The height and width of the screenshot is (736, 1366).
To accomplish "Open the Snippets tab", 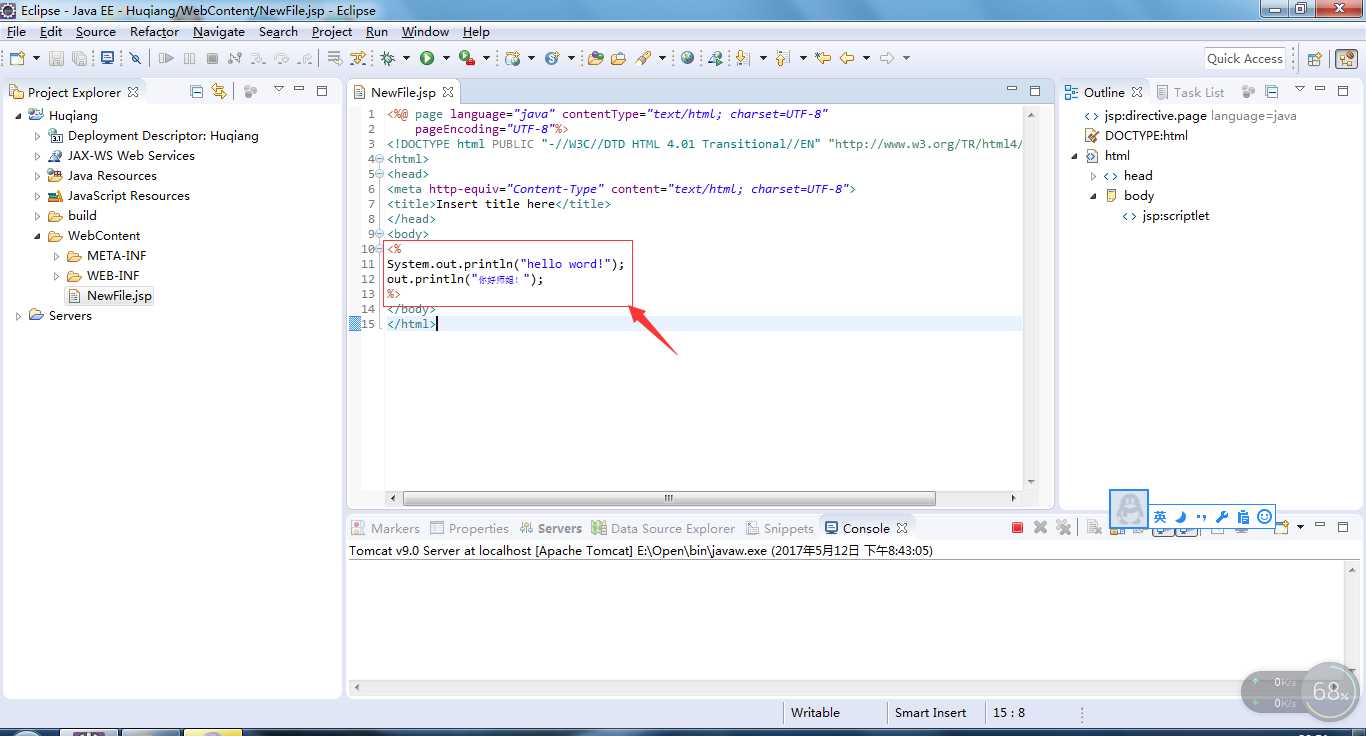I will (x=779, y=528).
